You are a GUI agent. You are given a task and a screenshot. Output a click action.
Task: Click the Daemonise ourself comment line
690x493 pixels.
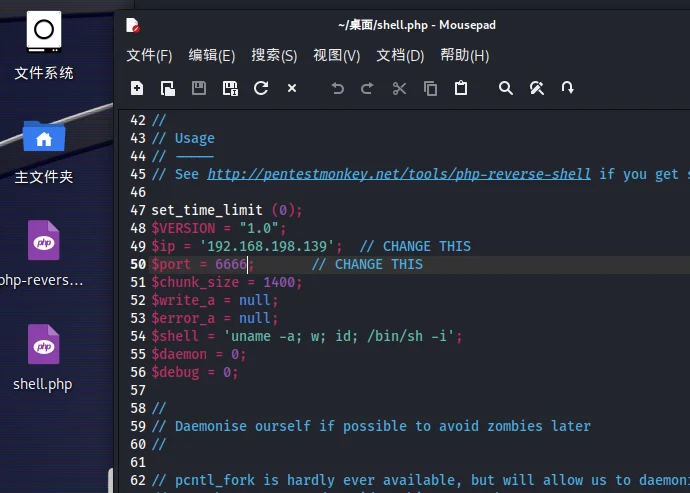[x=371, y=426]
